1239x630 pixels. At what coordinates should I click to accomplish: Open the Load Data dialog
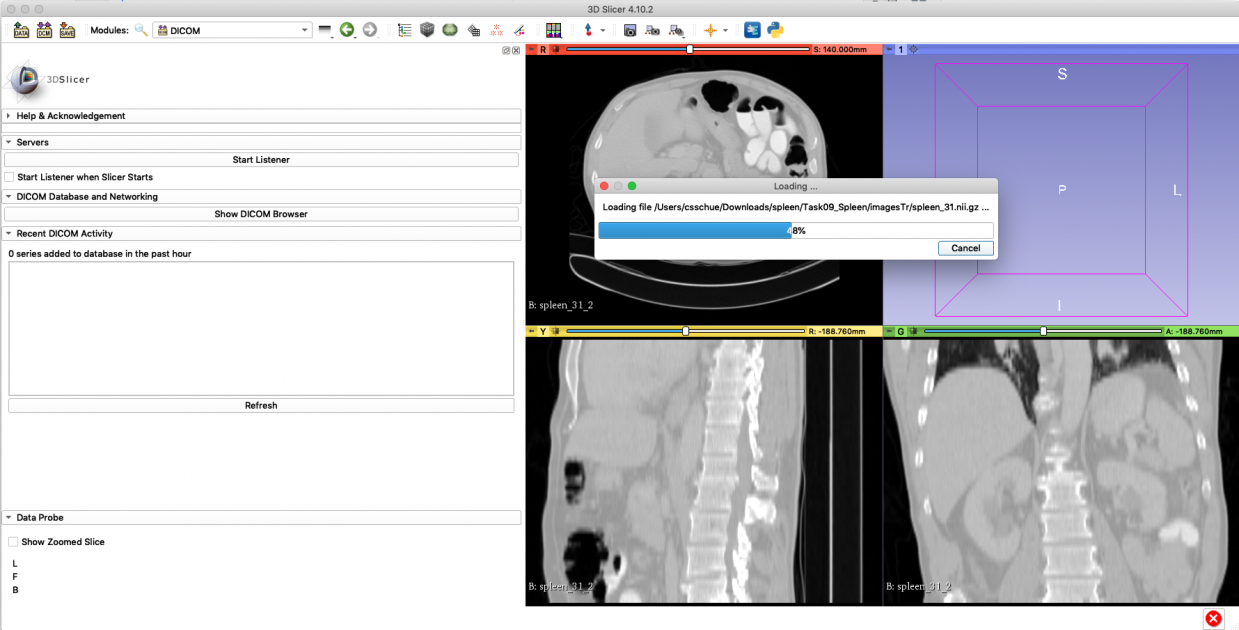coord(19,29)
